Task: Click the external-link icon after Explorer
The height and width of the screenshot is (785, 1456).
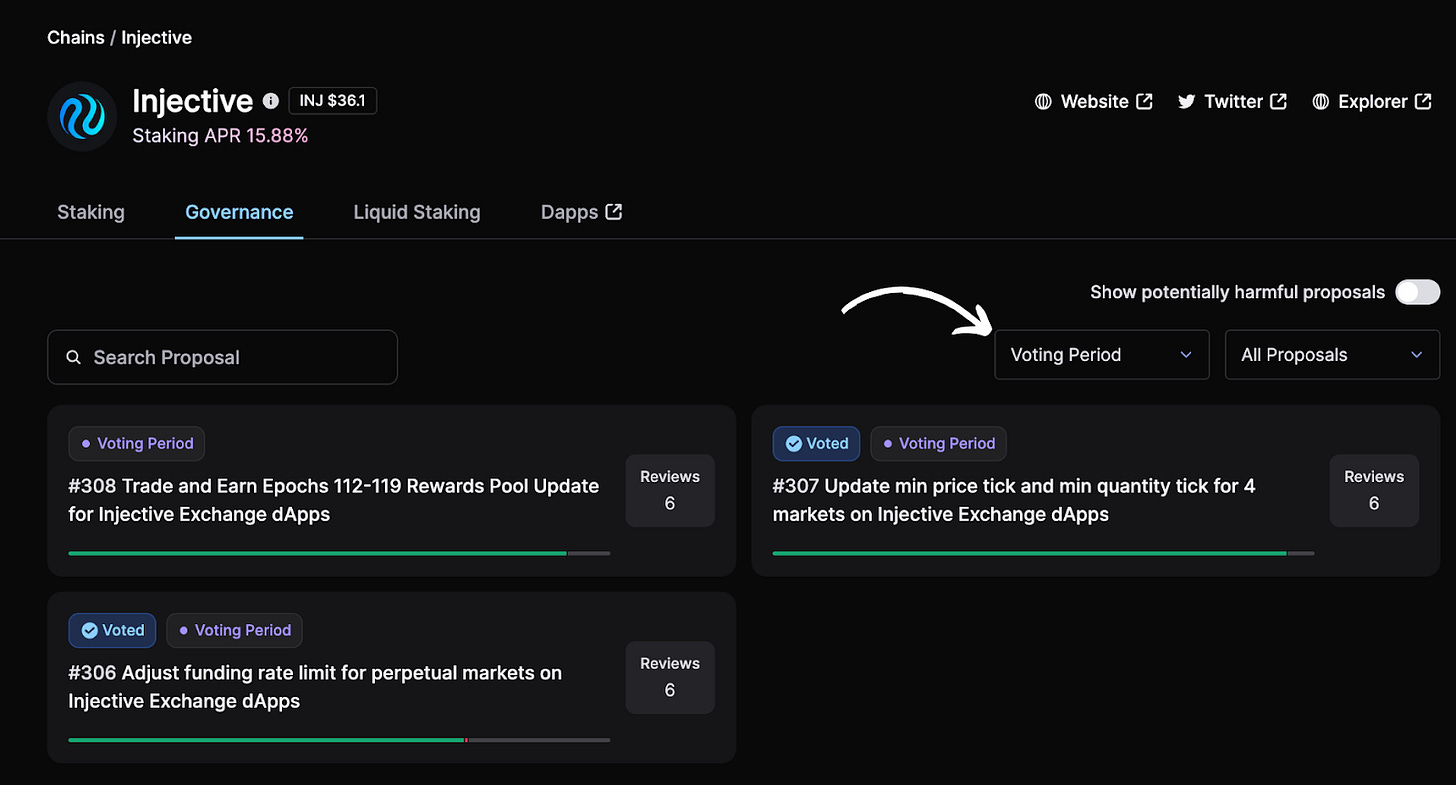Action: pos(1424,101)
